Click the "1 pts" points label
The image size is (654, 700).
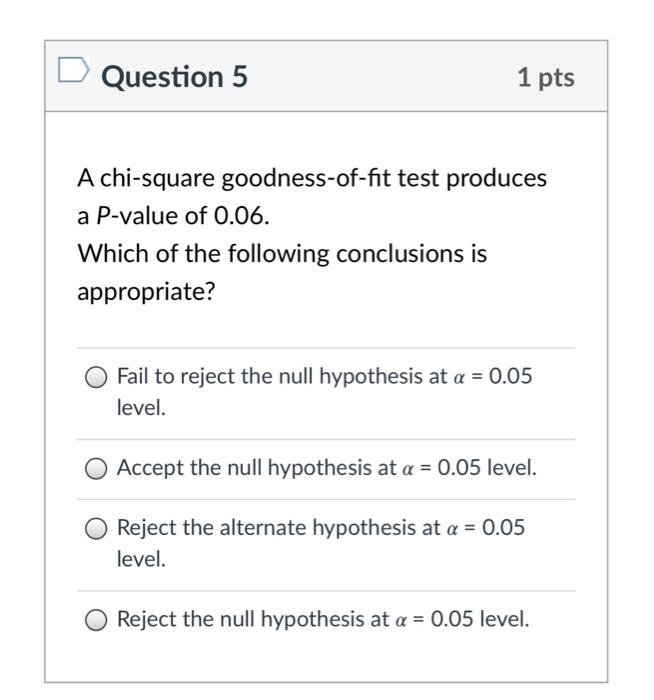pos(546,77)
